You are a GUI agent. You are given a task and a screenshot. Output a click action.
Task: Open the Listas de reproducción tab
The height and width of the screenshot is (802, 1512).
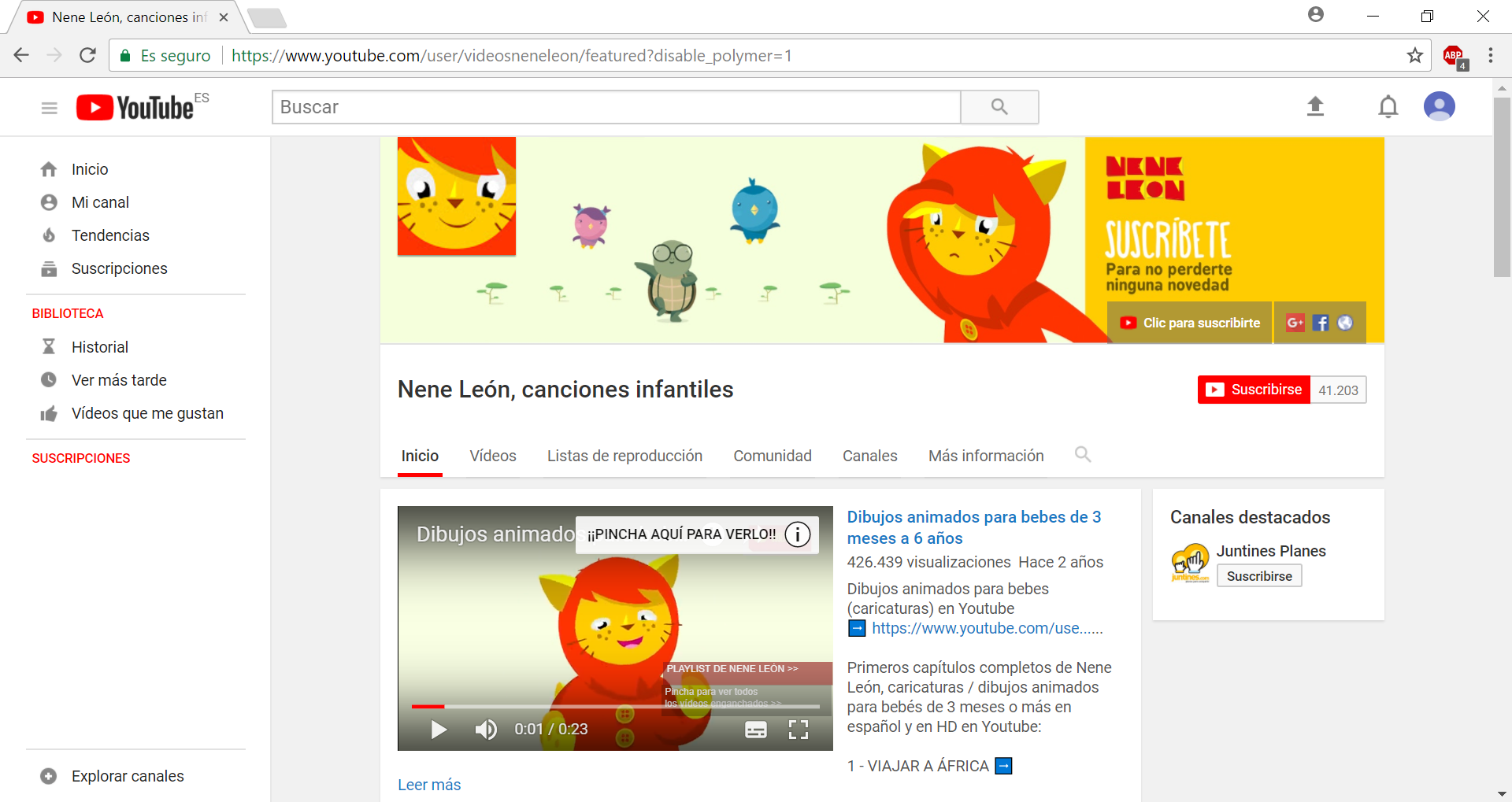coord(624,456)
